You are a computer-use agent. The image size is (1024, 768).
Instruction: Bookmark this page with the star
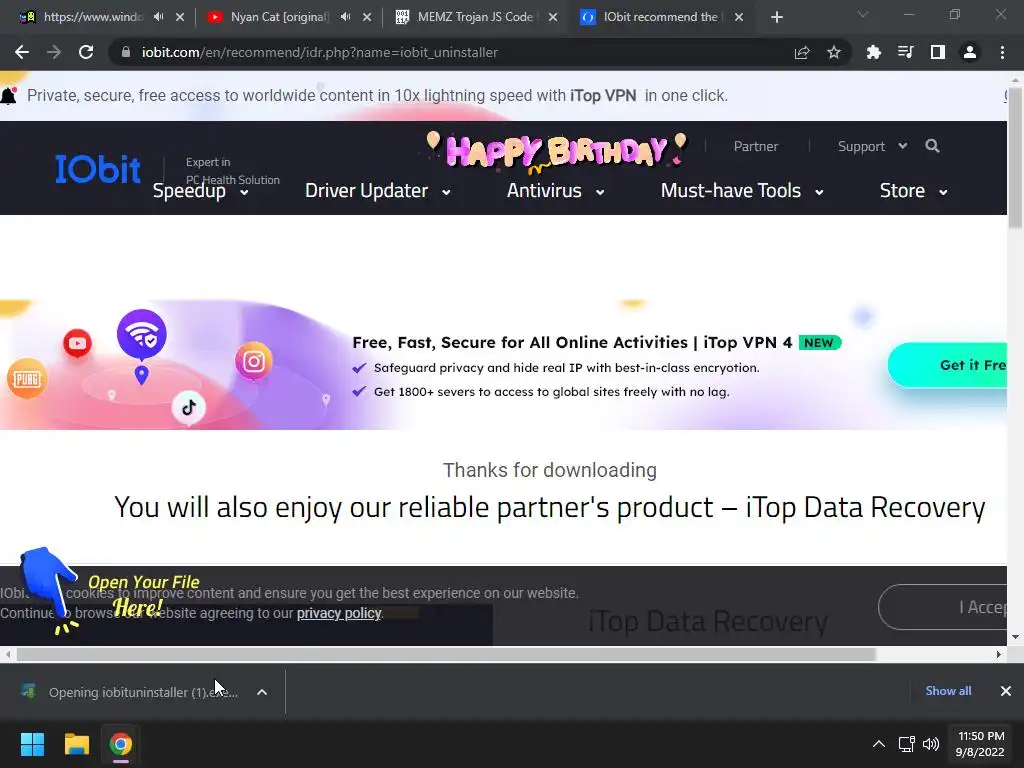coord(833,52)
